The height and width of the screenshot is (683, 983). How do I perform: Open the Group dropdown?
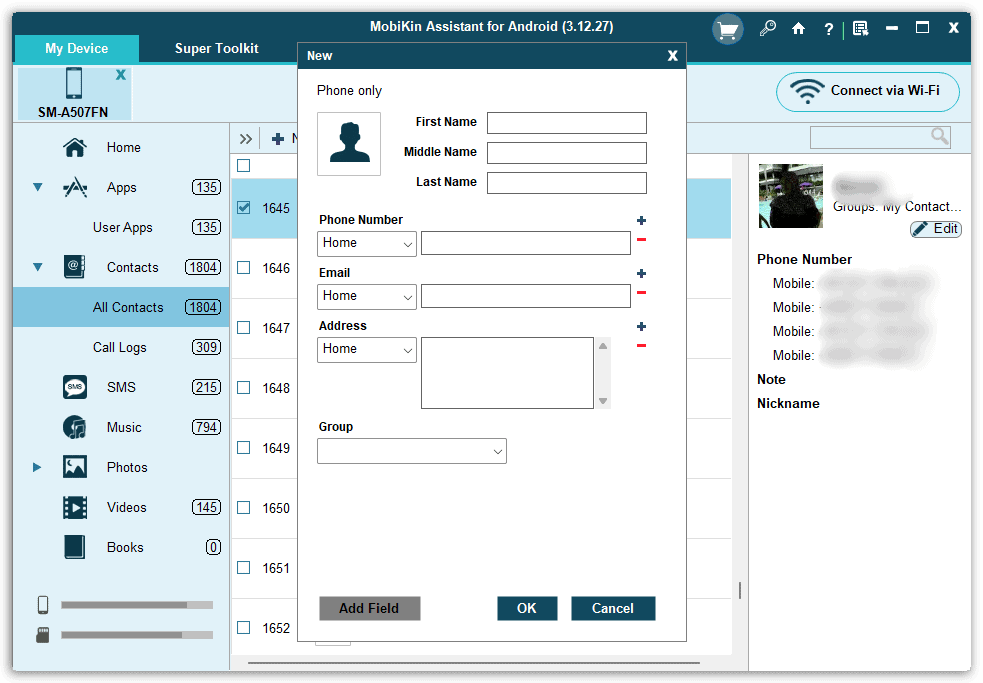click(x=412, y=451)
